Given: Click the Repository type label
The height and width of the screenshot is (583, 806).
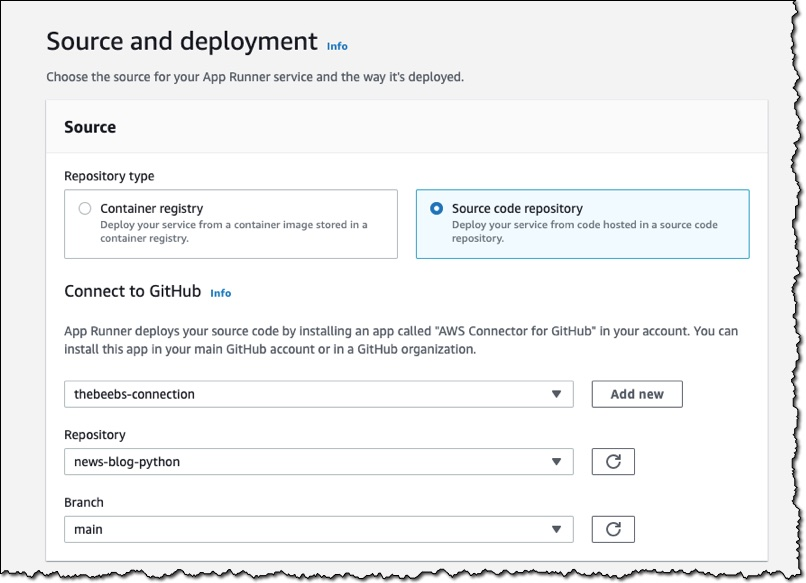Looking at the screenshot, I should [x=109, y=176].
